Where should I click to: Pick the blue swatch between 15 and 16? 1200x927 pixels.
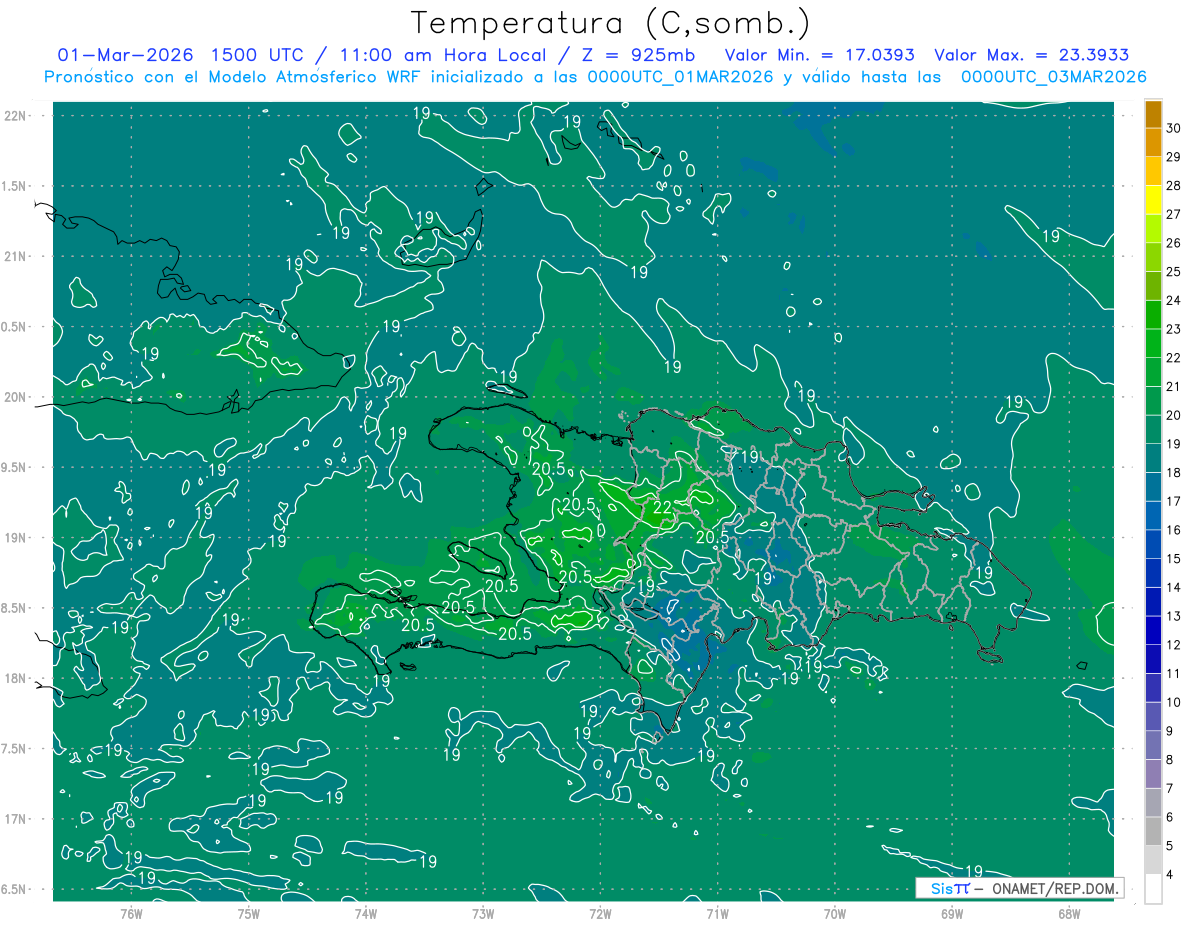[1153, 545]
